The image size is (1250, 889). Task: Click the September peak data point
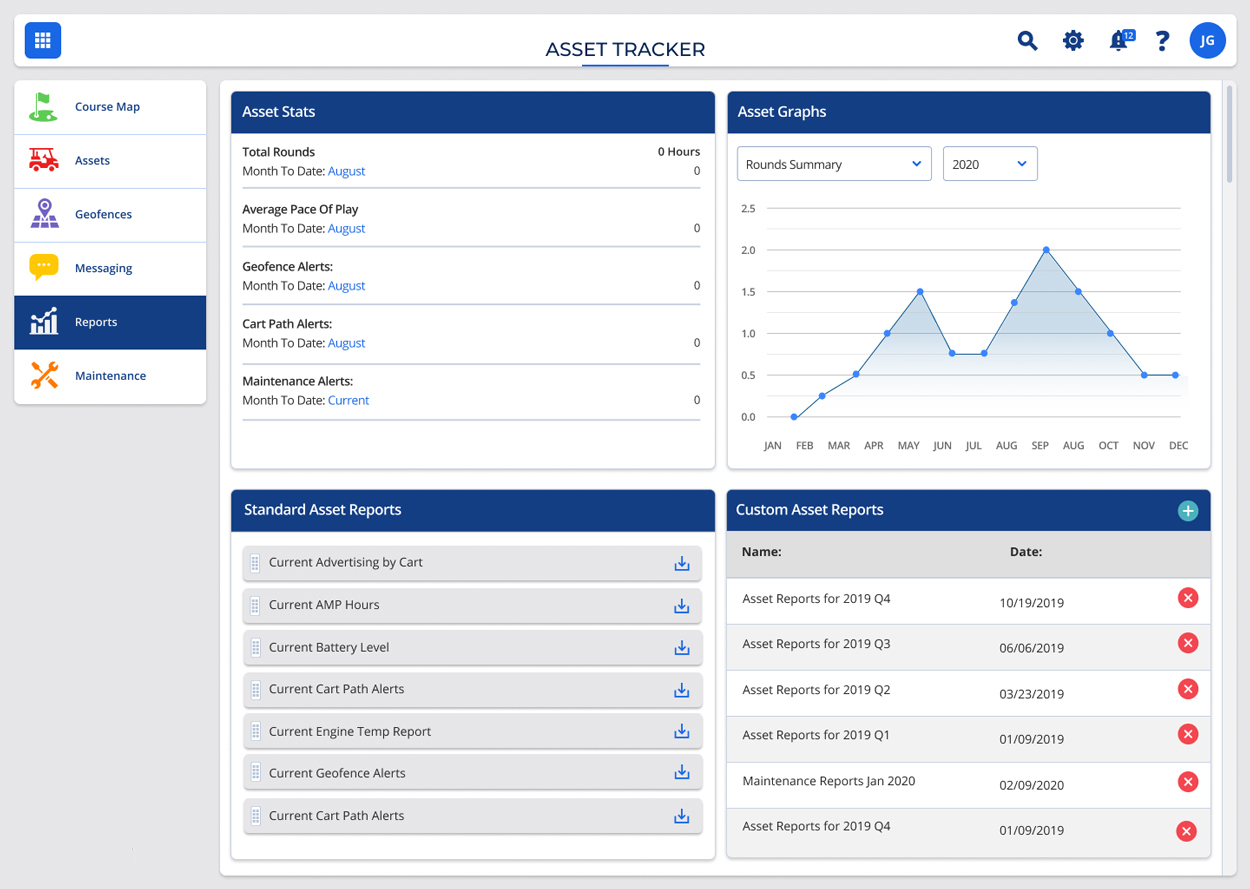point(1046,250)
